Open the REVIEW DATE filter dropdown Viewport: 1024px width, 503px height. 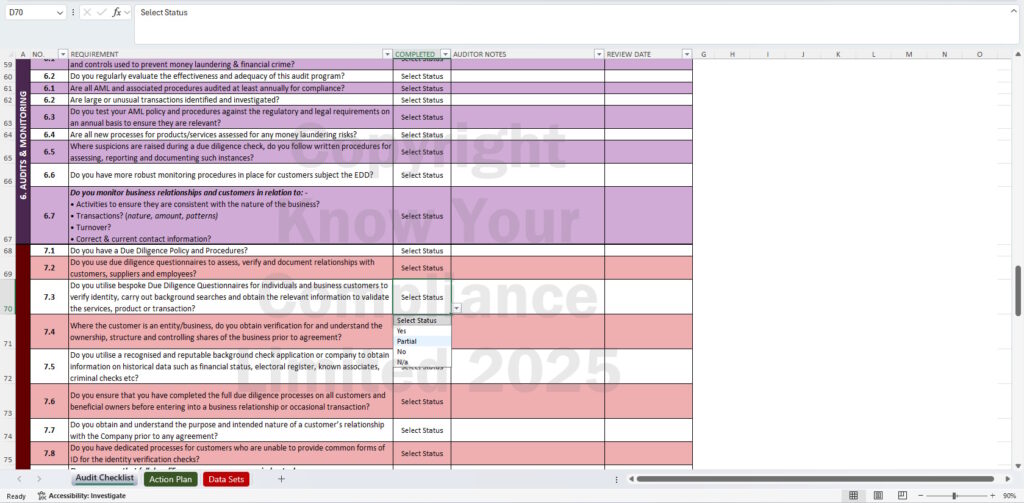[x=687, y=54]
